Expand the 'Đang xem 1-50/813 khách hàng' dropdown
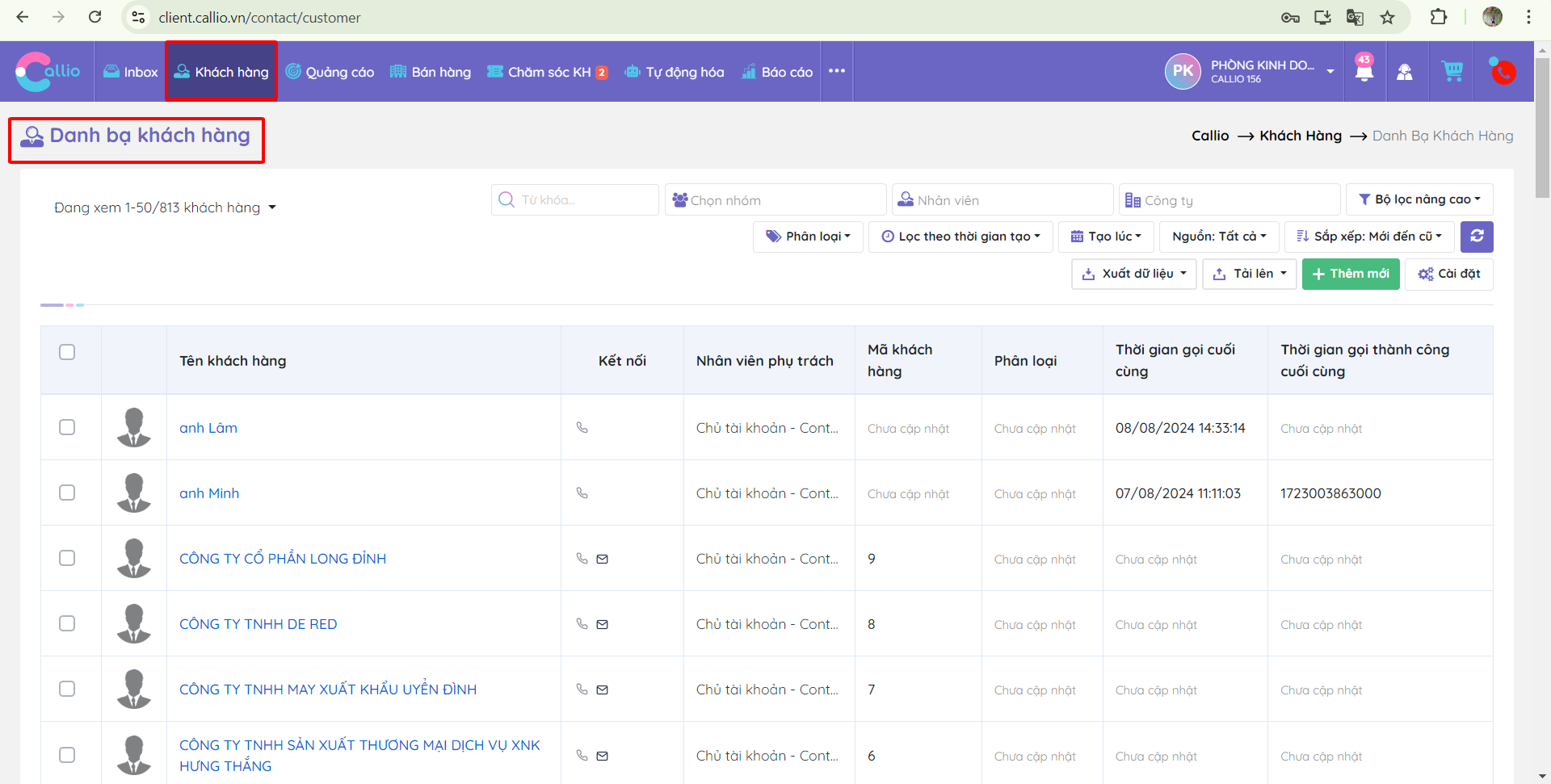 tap(165, 208)
